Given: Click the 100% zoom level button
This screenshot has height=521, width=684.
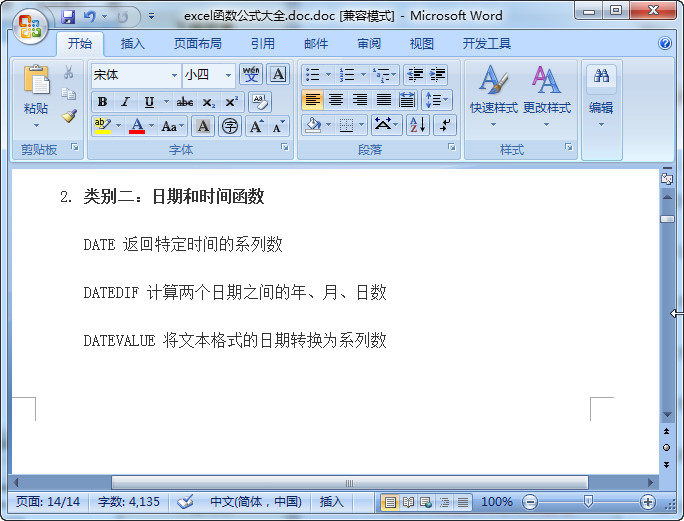Looking at the screenshot, I should coord(496,502).
